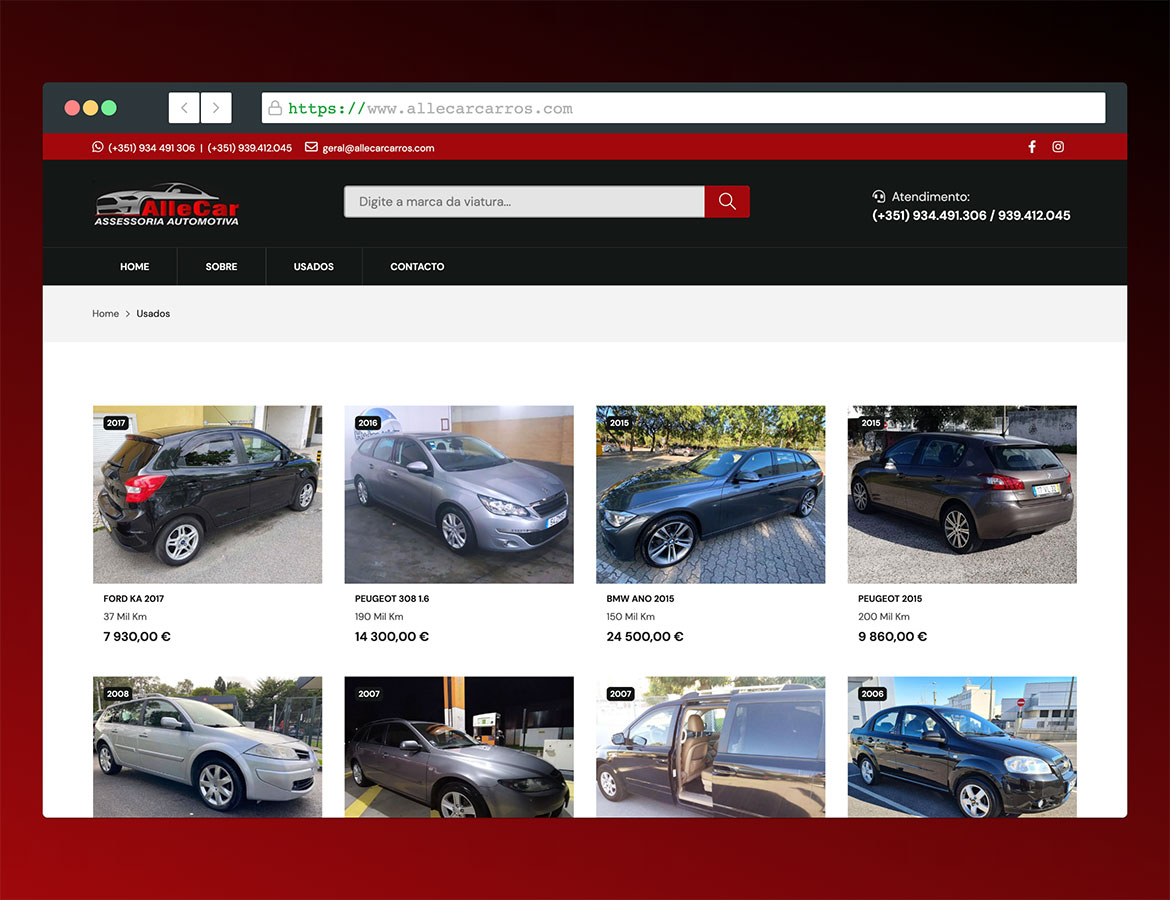Click the yellow macOS minimize dot
The image size is (1170, 900).
(x=90, y=107)
